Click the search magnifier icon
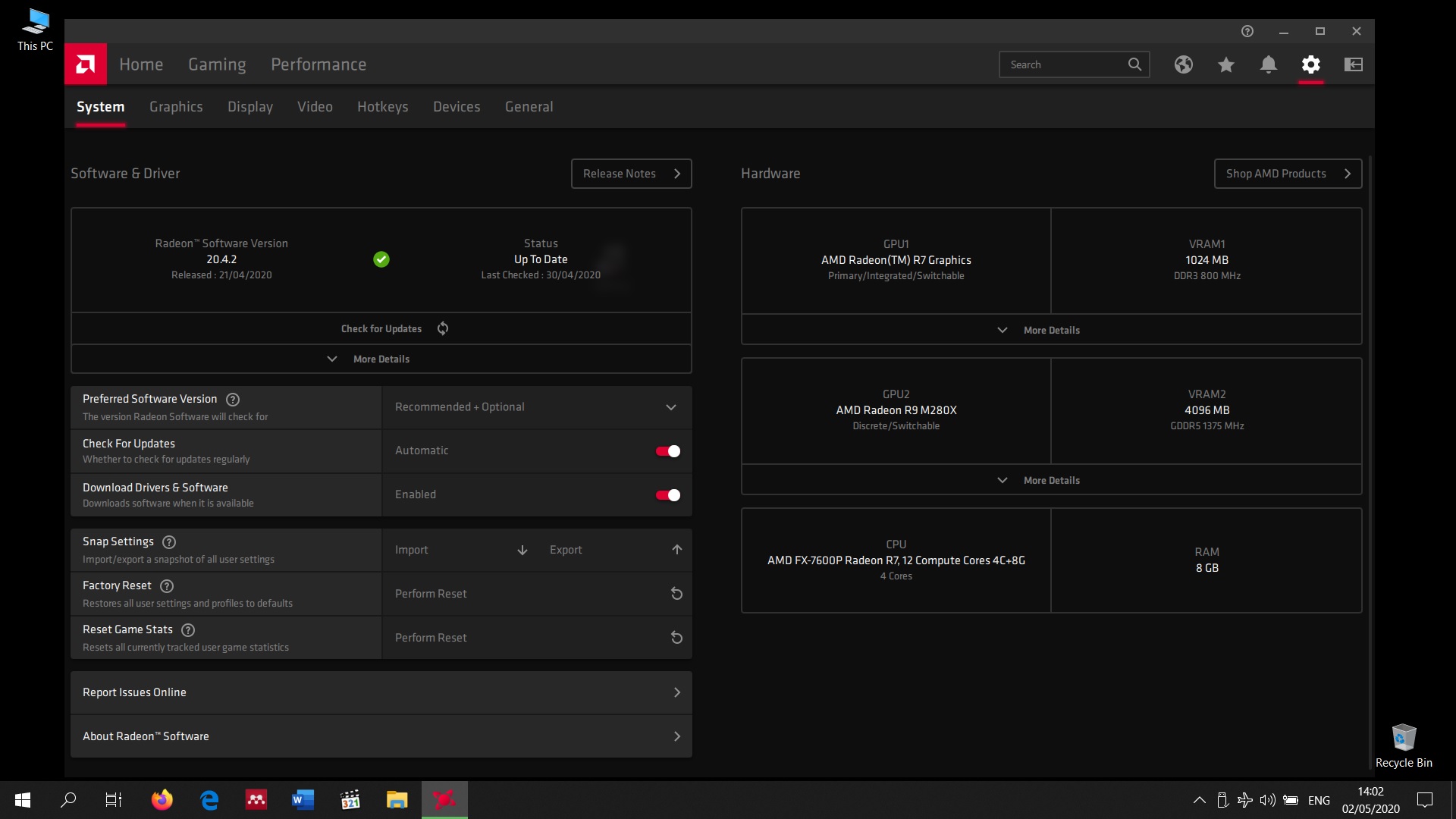Screen dimensions: 1456x819 (x=1134, y=64)
